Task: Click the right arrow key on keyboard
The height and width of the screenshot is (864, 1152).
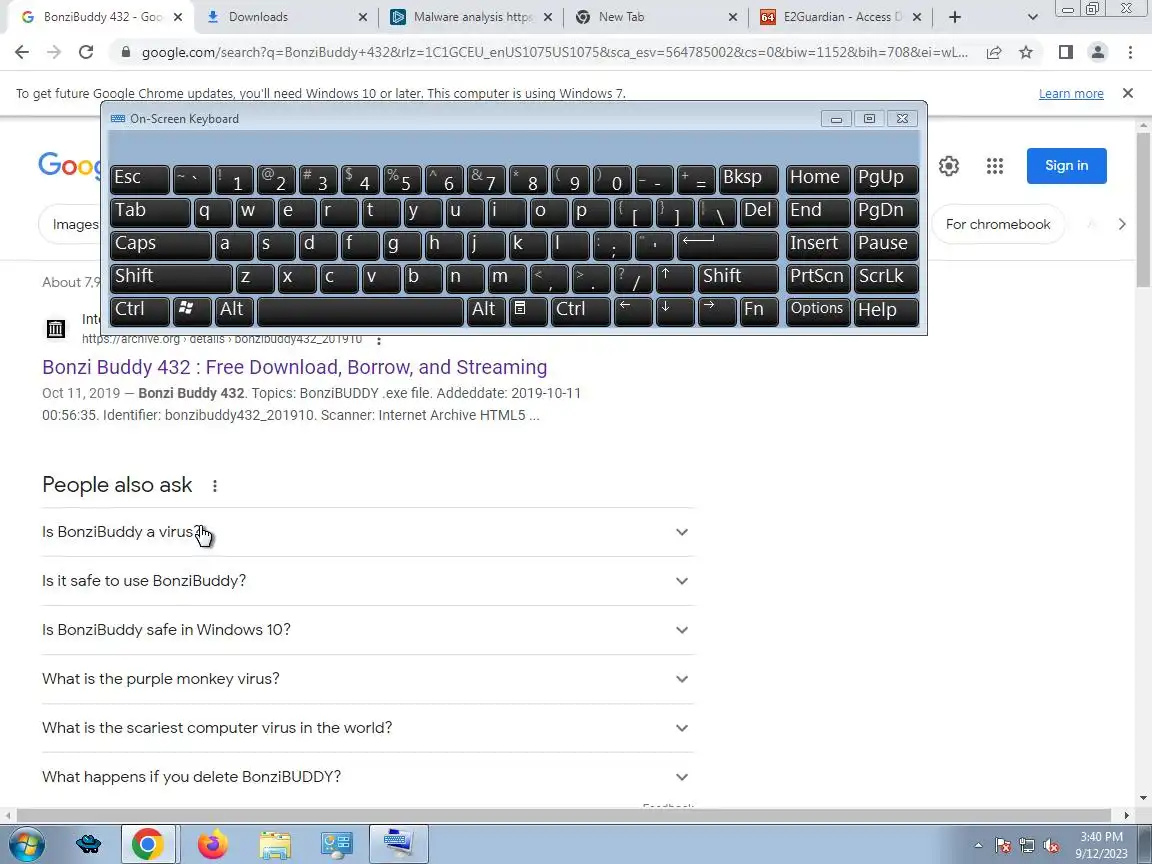Action: (x=716, y=311)
